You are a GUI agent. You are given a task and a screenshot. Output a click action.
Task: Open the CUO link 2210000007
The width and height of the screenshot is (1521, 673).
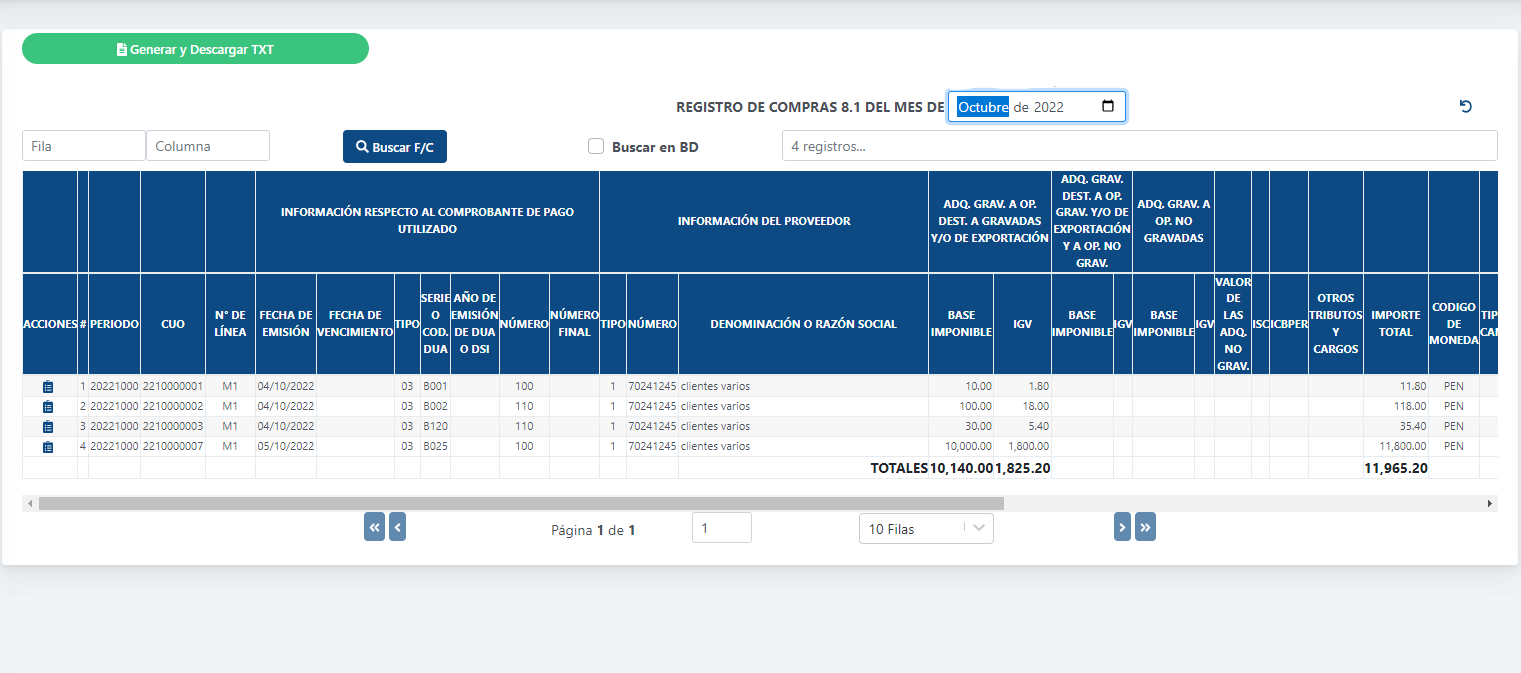172,447
